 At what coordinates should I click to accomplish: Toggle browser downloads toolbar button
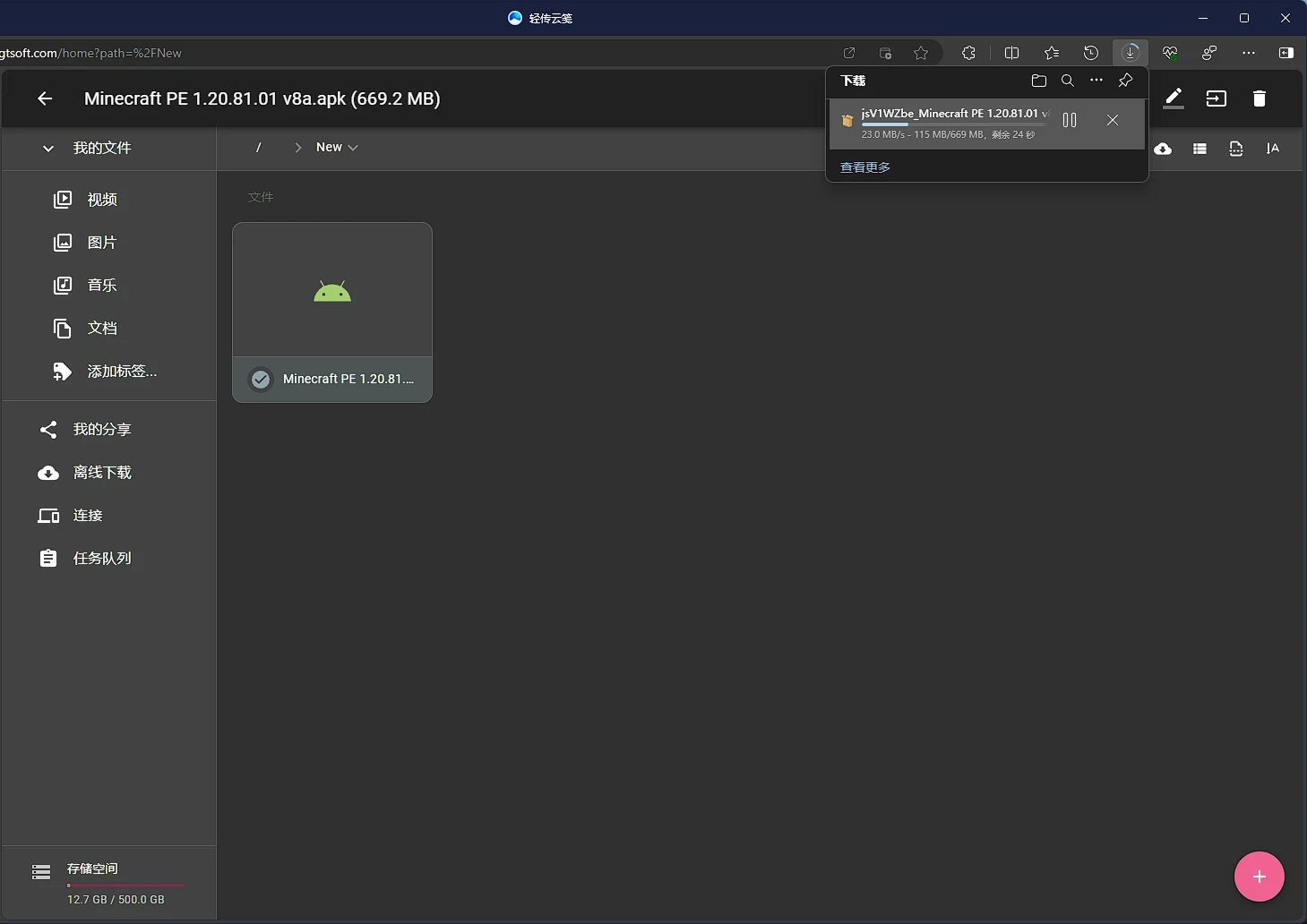(1131, 53)
